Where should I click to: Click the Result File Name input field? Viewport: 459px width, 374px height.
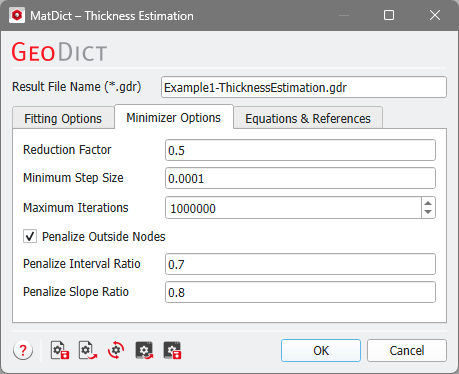304,87
